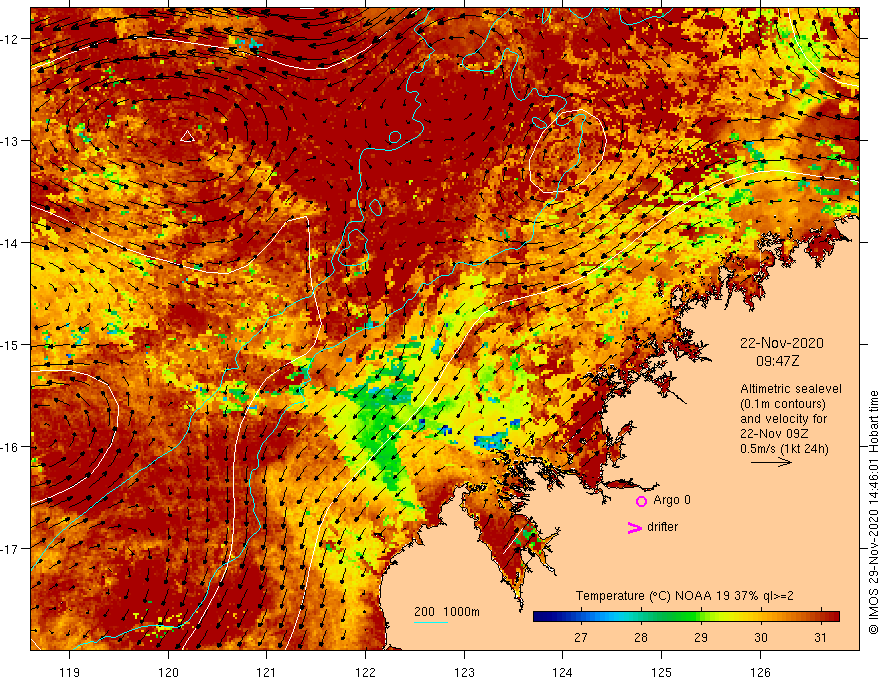
Task: Click the longitude label 125
Action: (x=662, y=672)
